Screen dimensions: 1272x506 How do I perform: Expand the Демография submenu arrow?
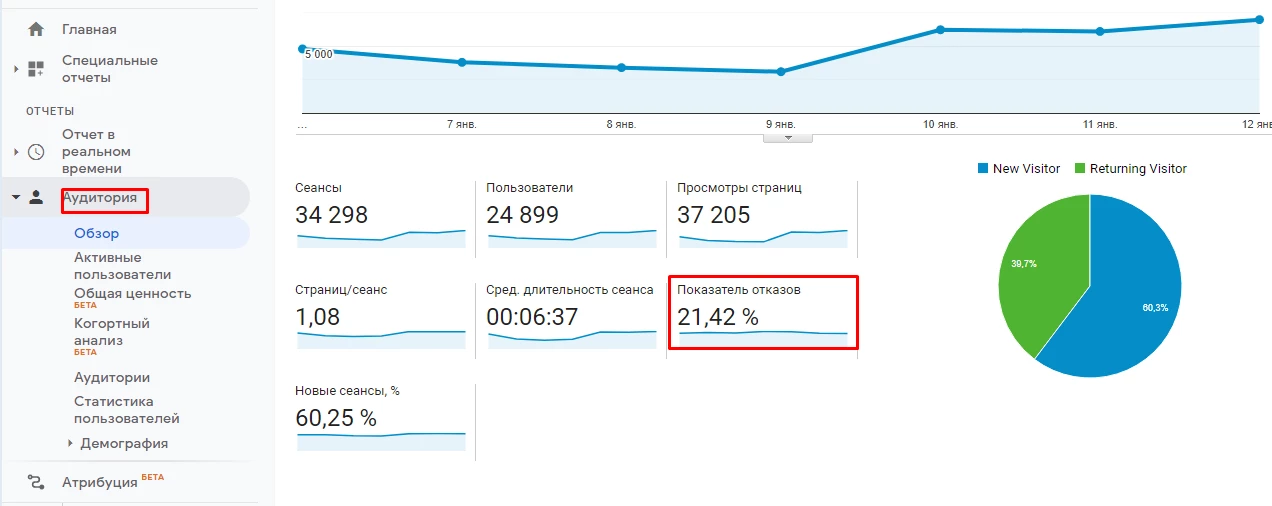coord(71,443)
